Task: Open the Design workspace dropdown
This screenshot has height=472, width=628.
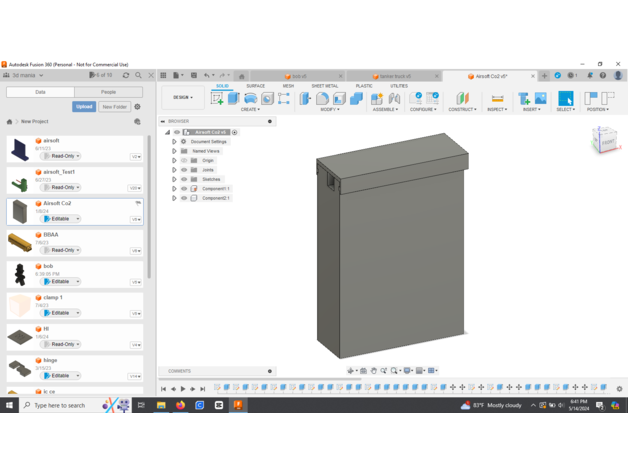Action: 183,98
